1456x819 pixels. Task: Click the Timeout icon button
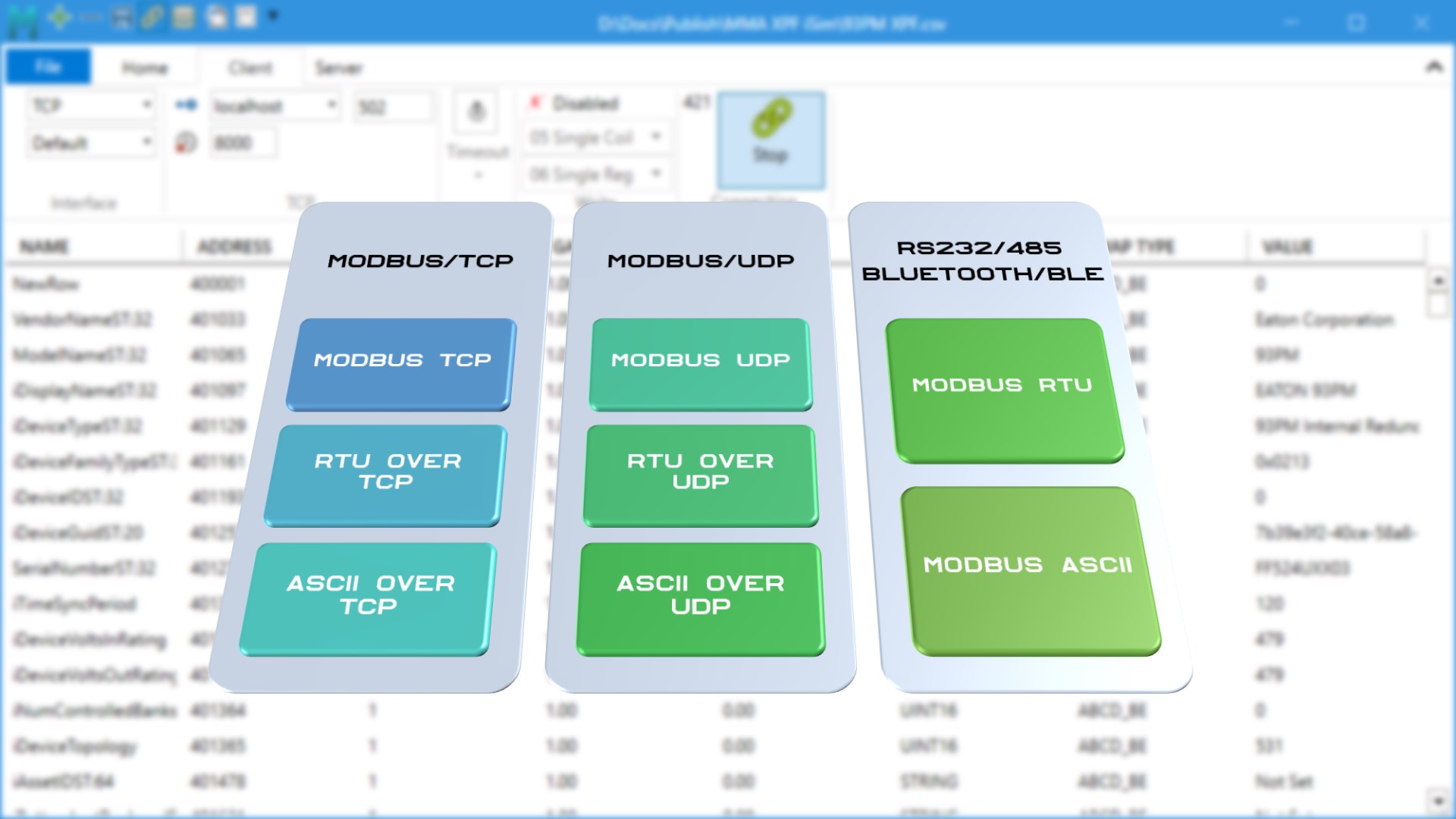476,112
